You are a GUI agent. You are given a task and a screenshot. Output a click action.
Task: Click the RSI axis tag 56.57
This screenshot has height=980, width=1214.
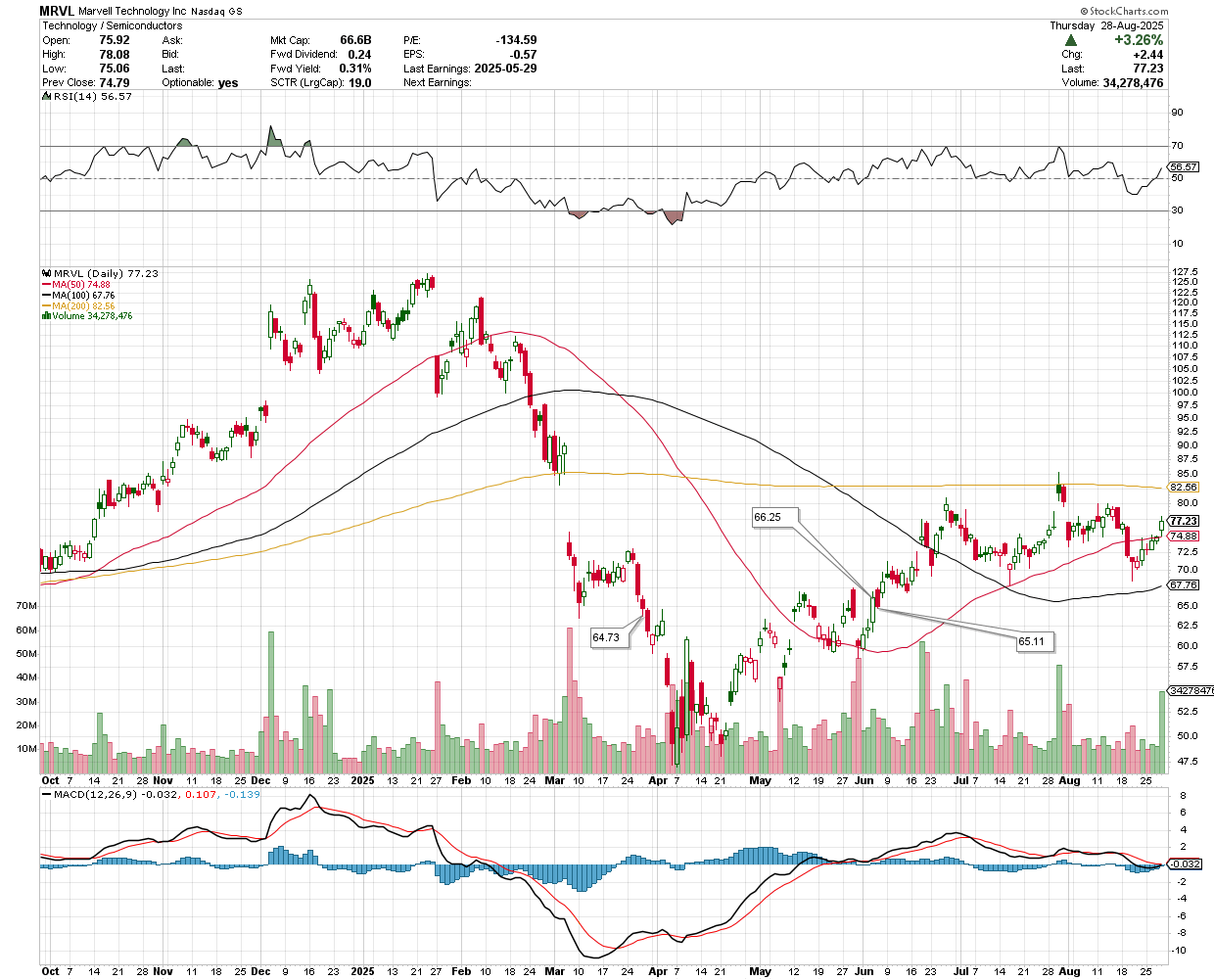1185,167
